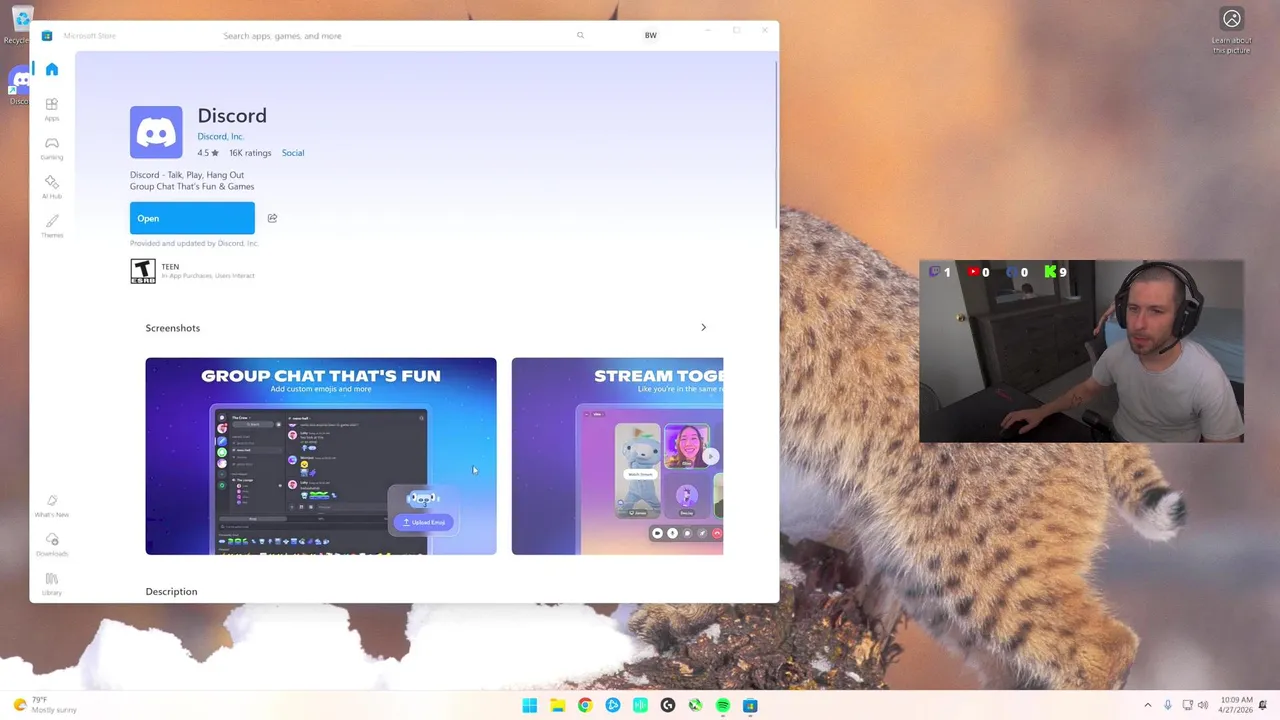Open File Explorer from taskbar
Viewport: 1280px width, 720px height.
click(x=557, y=705)
